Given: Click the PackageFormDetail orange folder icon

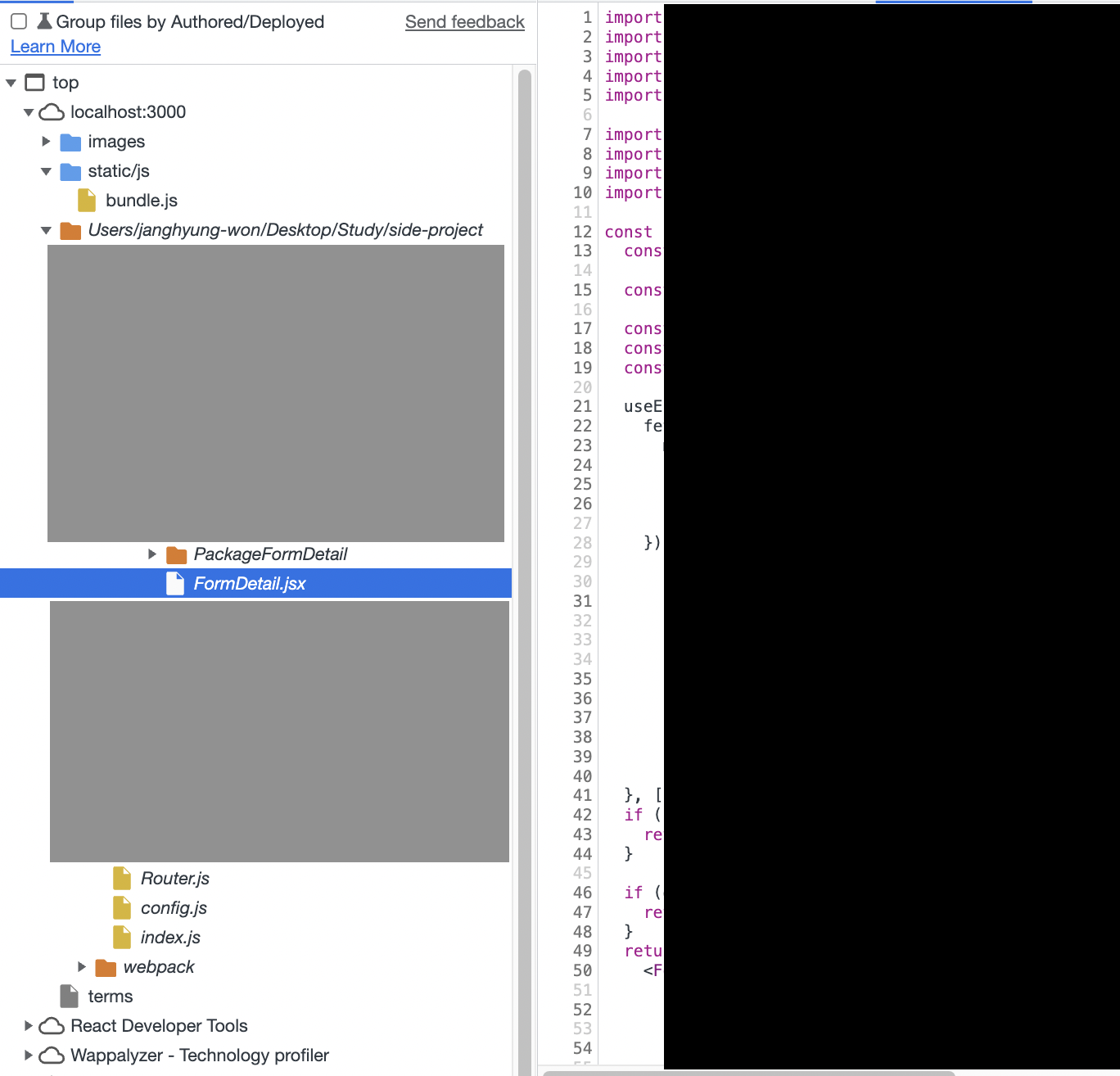Looking at the screenshot, I should [177, 555].
